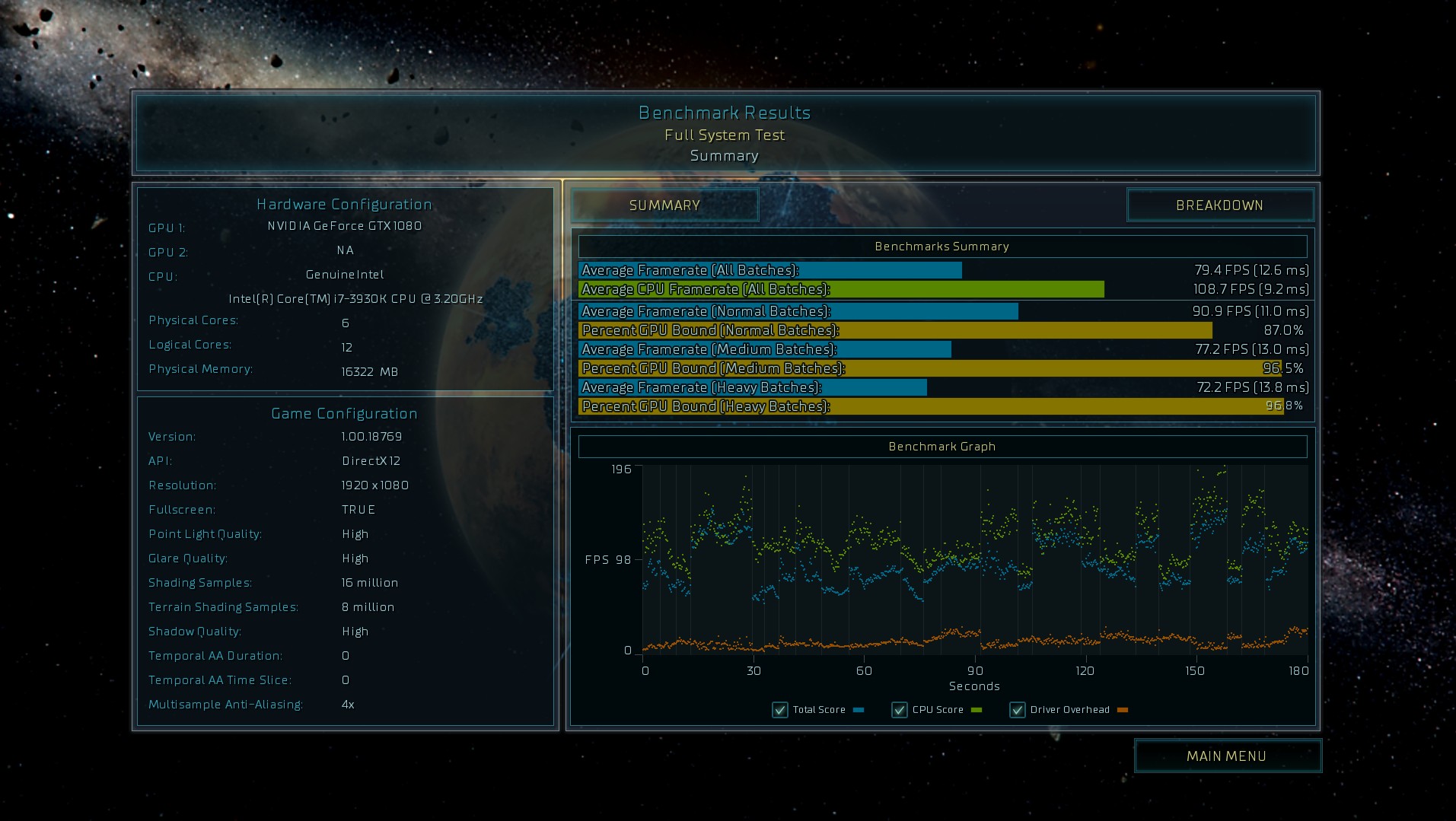
Task: Click the Multisample Anti-Aliasing 4x value
Action: [x=348, y=705]
